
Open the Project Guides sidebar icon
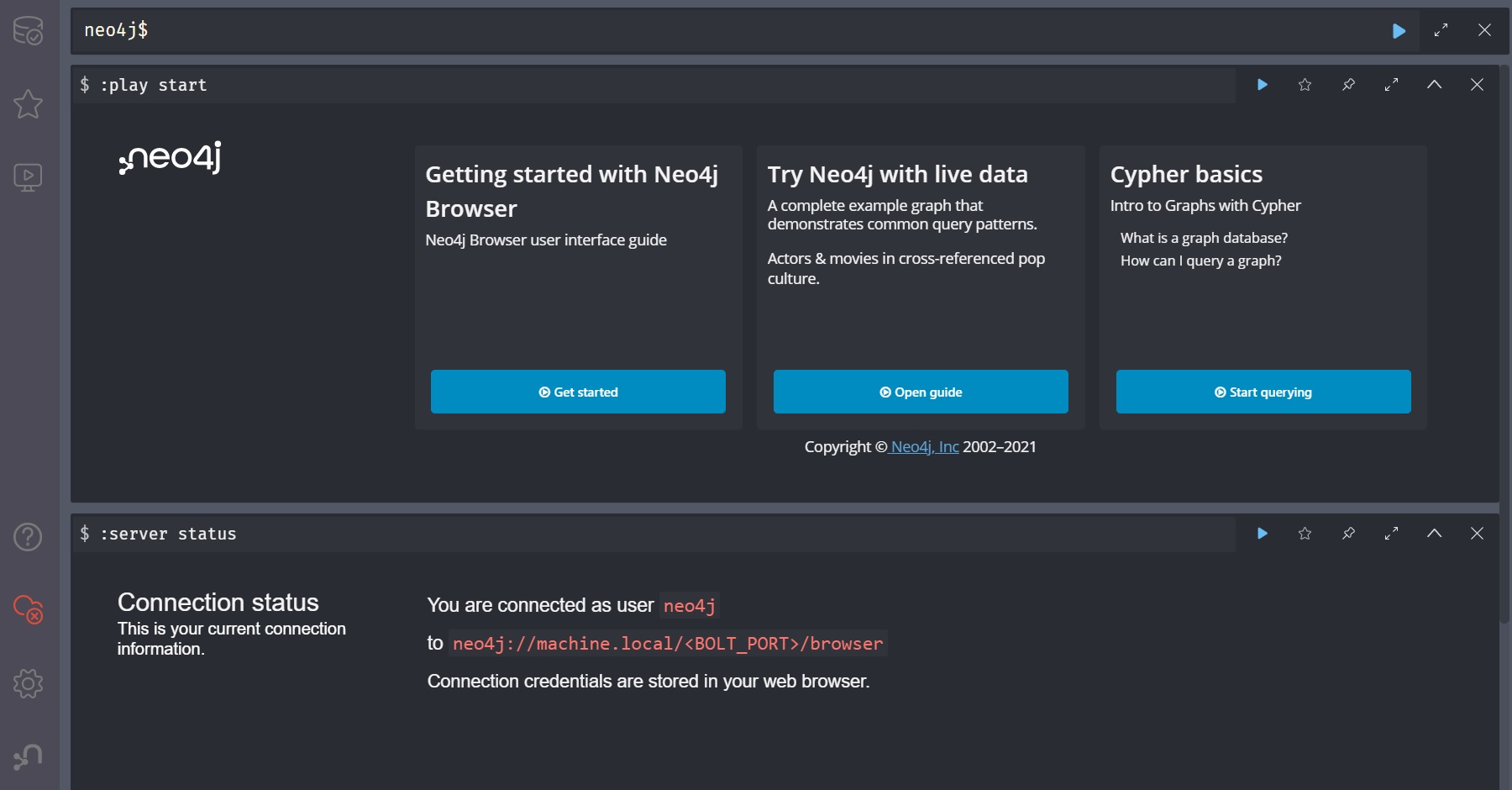29,177
